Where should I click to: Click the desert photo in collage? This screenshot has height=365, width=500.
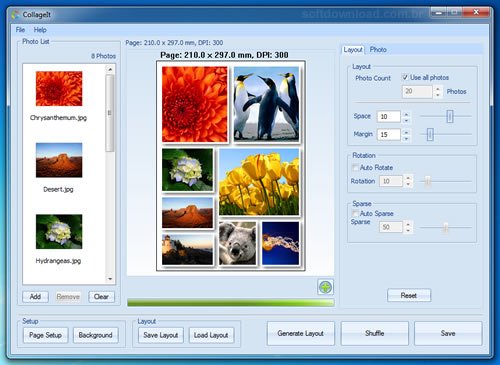(x=187, y=213)
